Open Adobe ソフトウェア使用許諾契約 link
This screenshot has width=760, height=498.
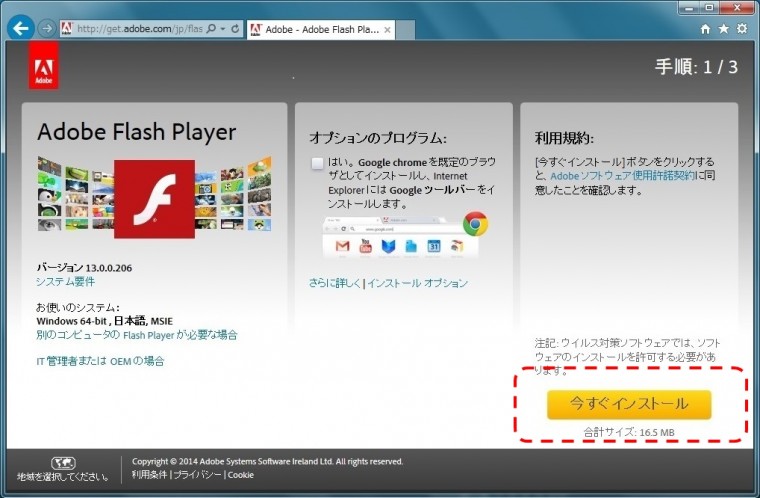[x=623, y=176]
